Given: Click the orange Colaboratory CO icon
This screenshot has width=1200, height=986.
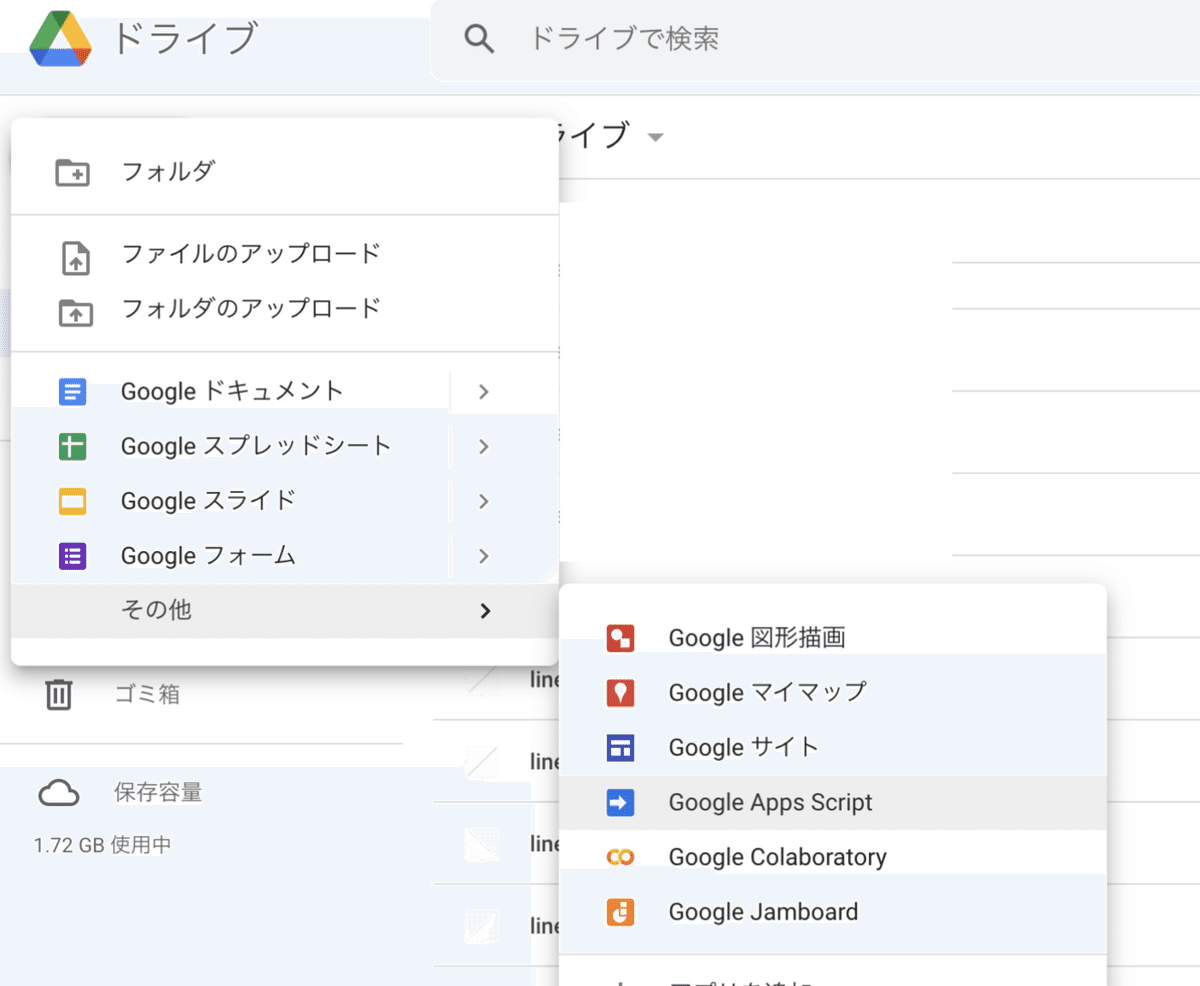Looking at the screenshot, I should tap(620, 857).
